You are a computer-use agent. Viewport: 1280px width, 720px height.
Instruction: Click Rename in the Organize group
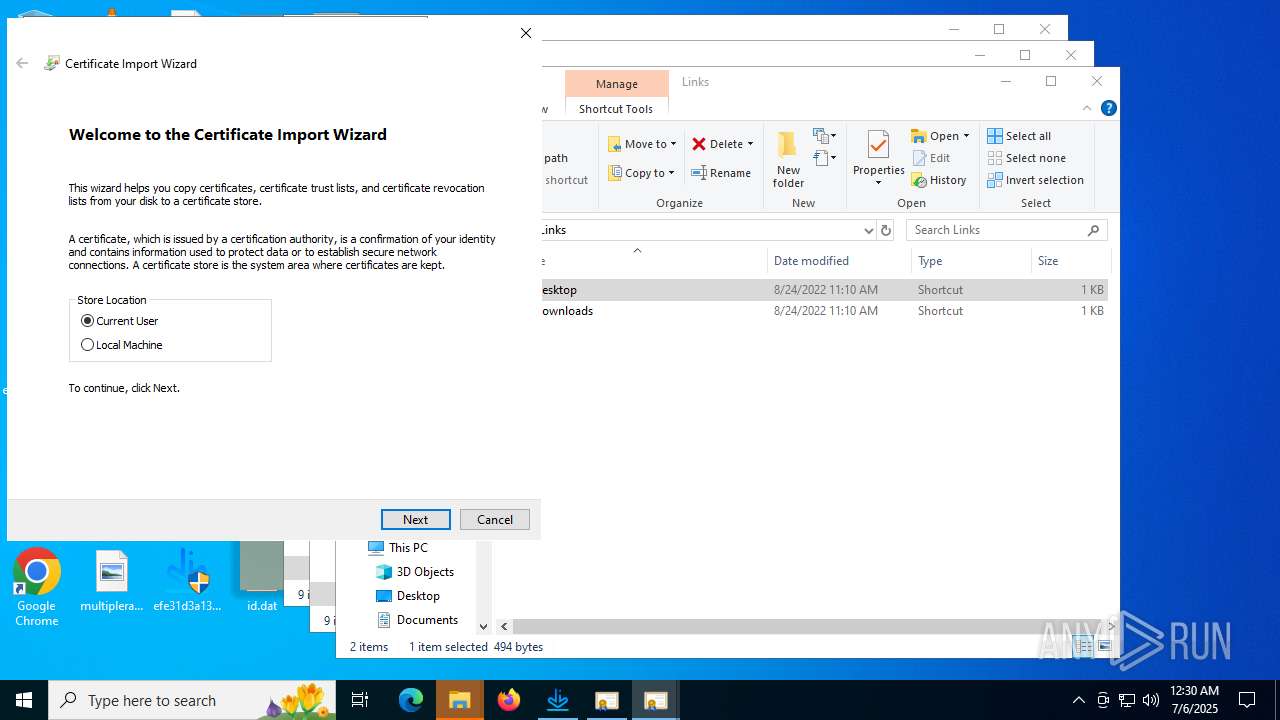pyautogui.click(x=721, y=173)
